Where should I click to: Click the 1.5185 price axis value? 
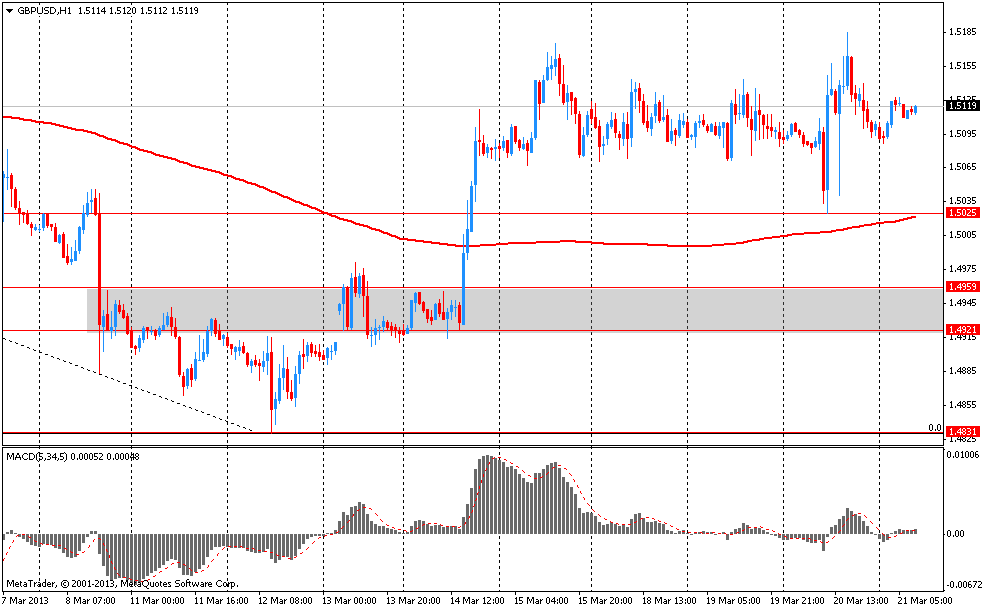point(962,31)
